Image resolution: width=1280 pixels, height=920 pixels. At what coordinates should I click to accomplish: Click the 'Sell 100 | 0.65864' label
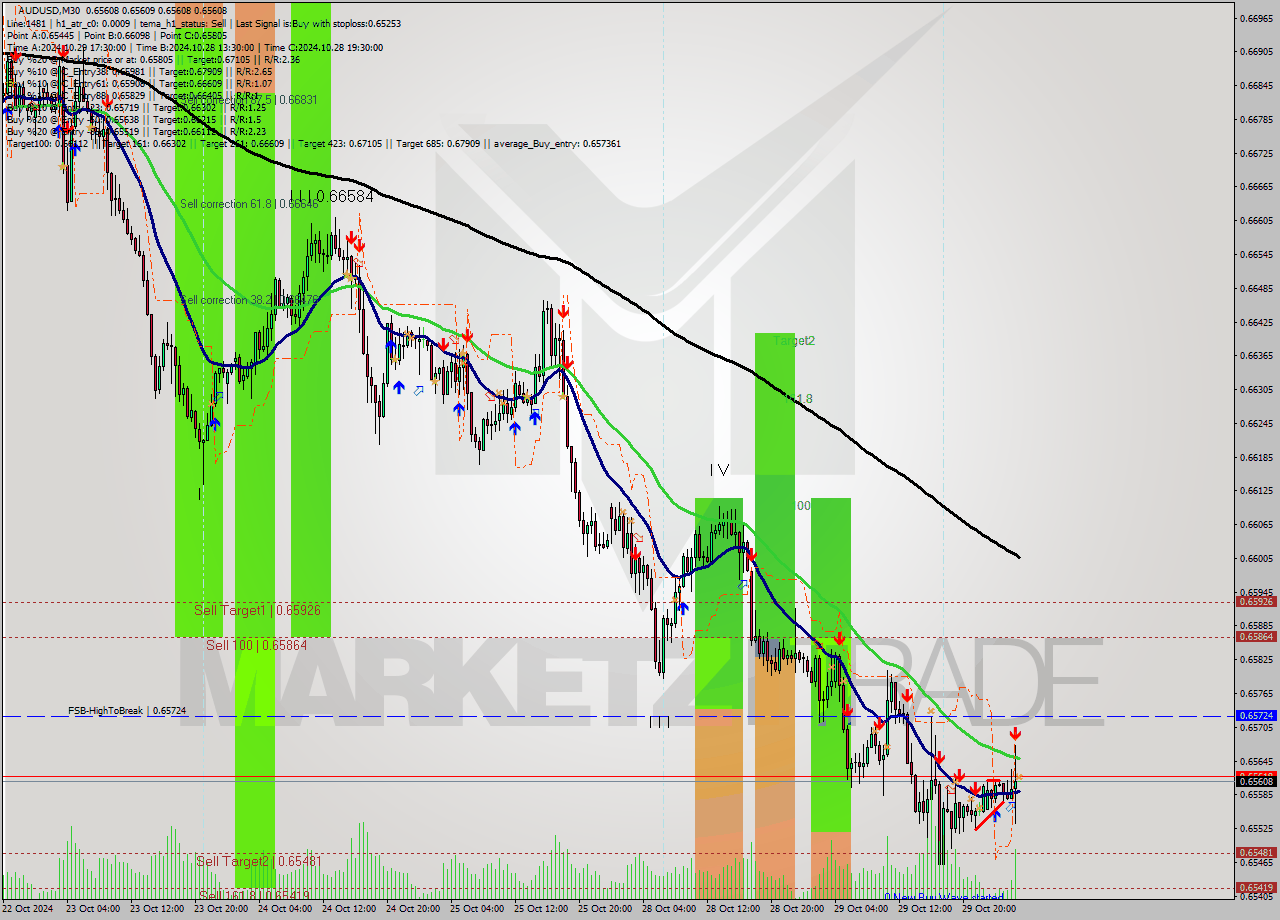[x=256, y=645]
